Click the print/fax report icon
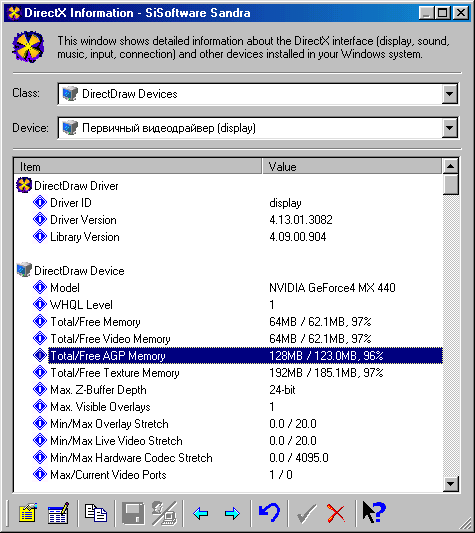Image resolution: width=475 pixels, height=533 pixels. tap(164, 513)
